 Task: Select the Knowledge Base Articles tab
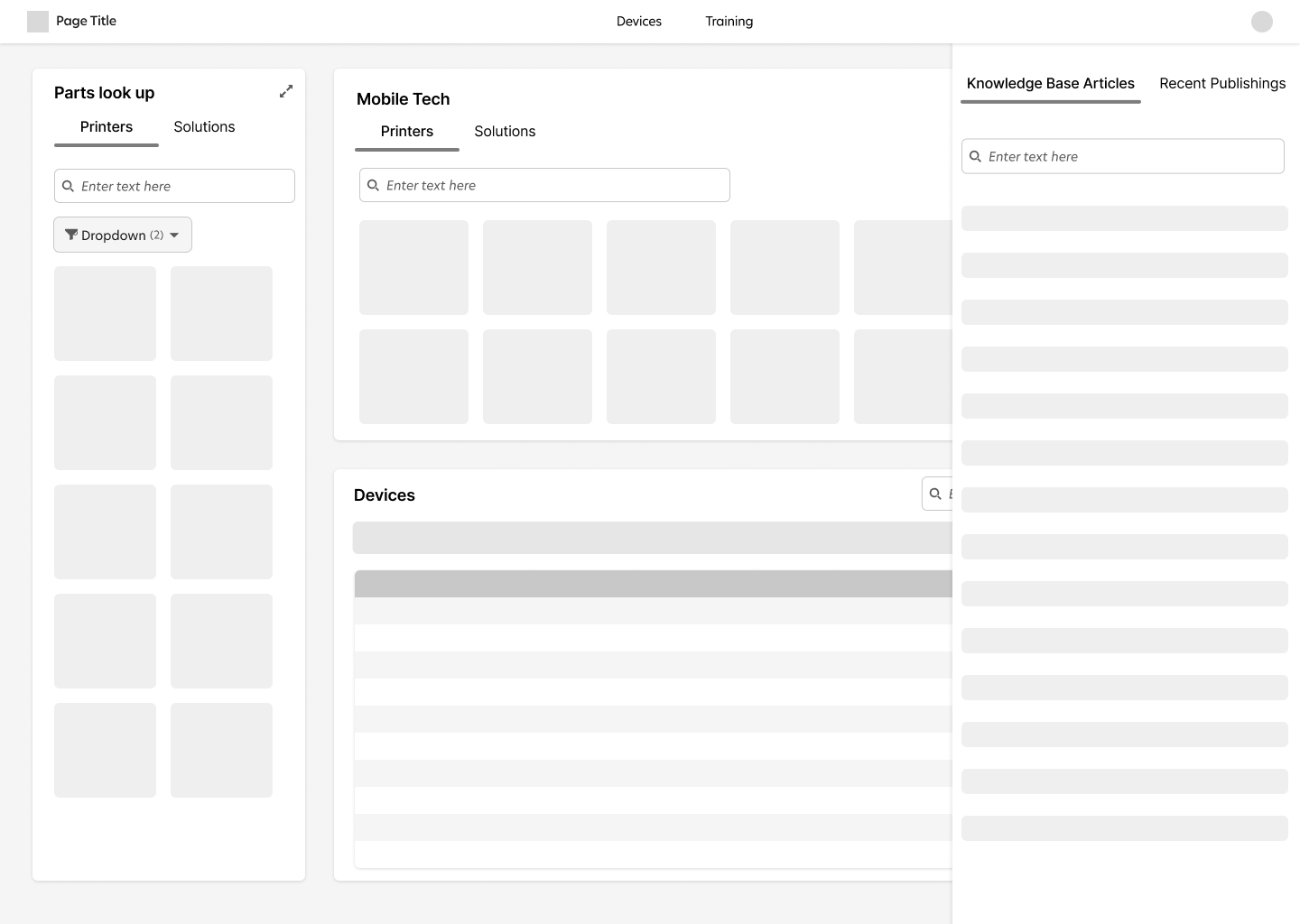click(1051, 83)
